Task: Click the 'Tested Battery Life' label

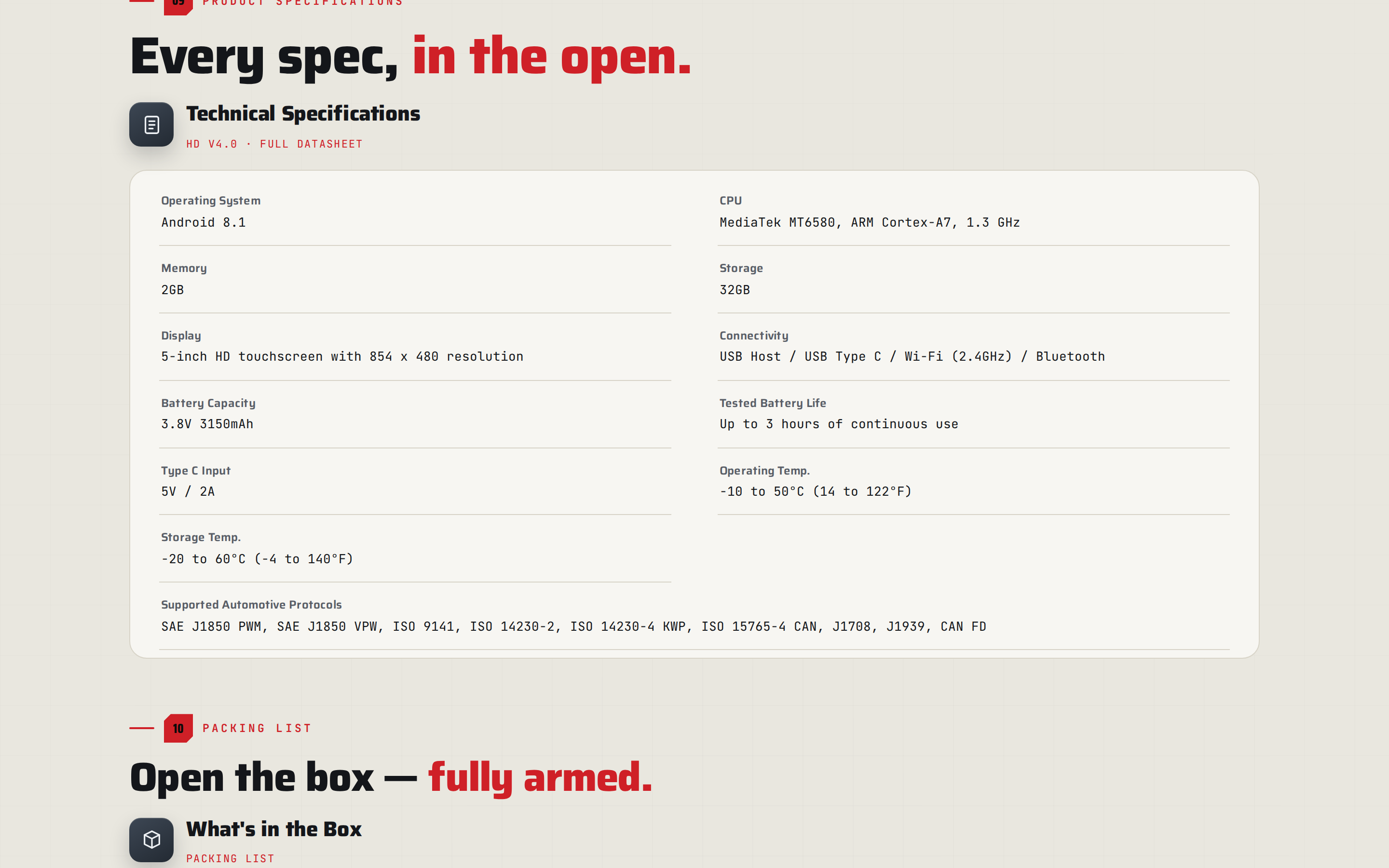Action: point(773,404)
